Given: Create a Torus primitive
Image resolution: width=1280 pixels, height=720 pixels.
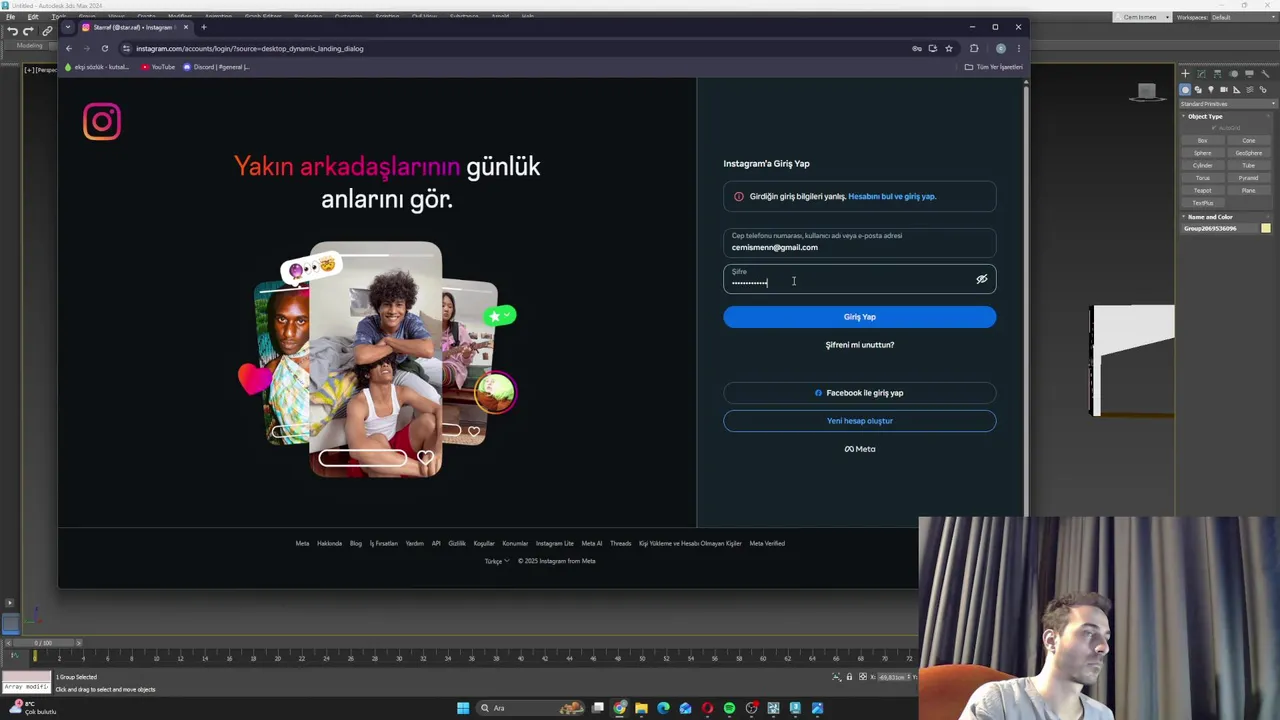Looking at the screenshot, I should (x=1203, y=178).
